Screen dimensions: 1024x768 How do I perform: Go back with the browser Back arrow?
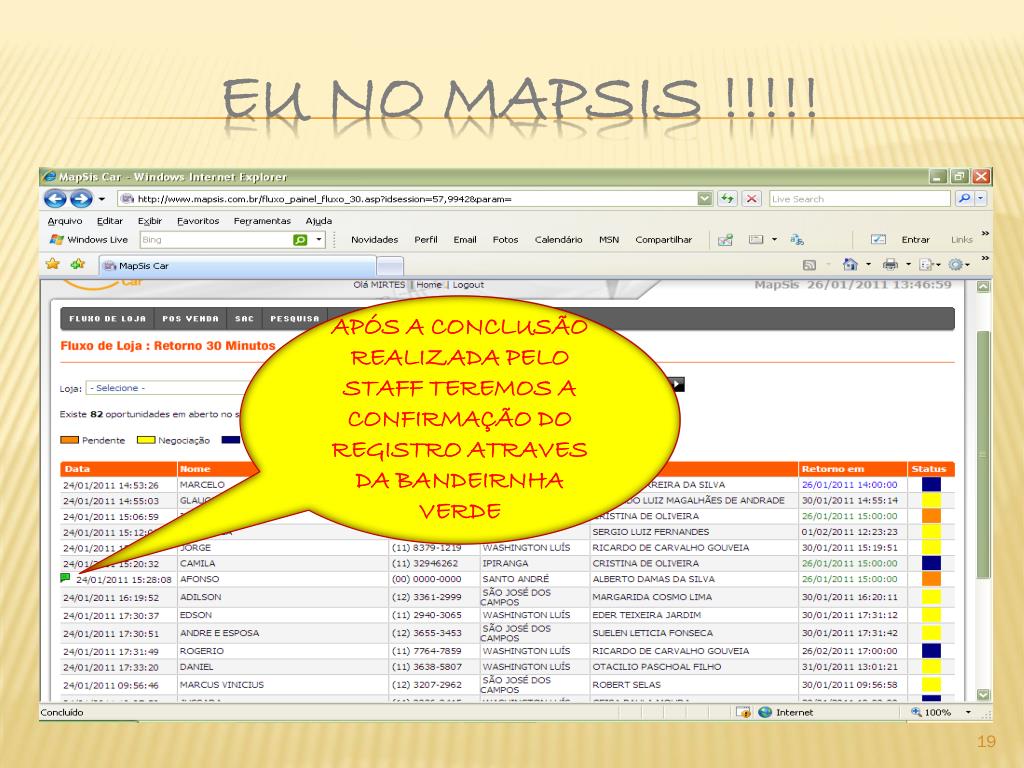point(56,198)
